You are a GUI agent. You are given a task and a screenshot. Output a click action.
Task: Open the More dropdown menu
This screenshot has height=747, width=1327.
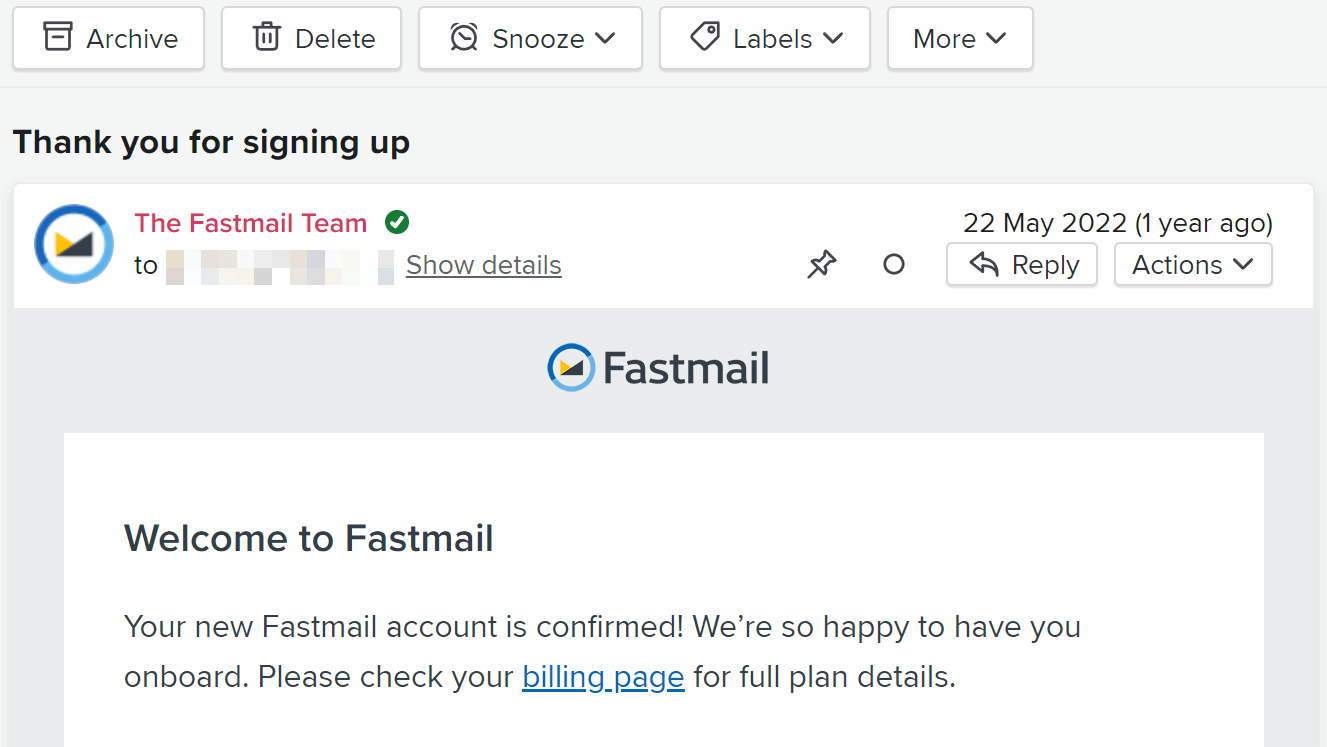pos(960,39)
